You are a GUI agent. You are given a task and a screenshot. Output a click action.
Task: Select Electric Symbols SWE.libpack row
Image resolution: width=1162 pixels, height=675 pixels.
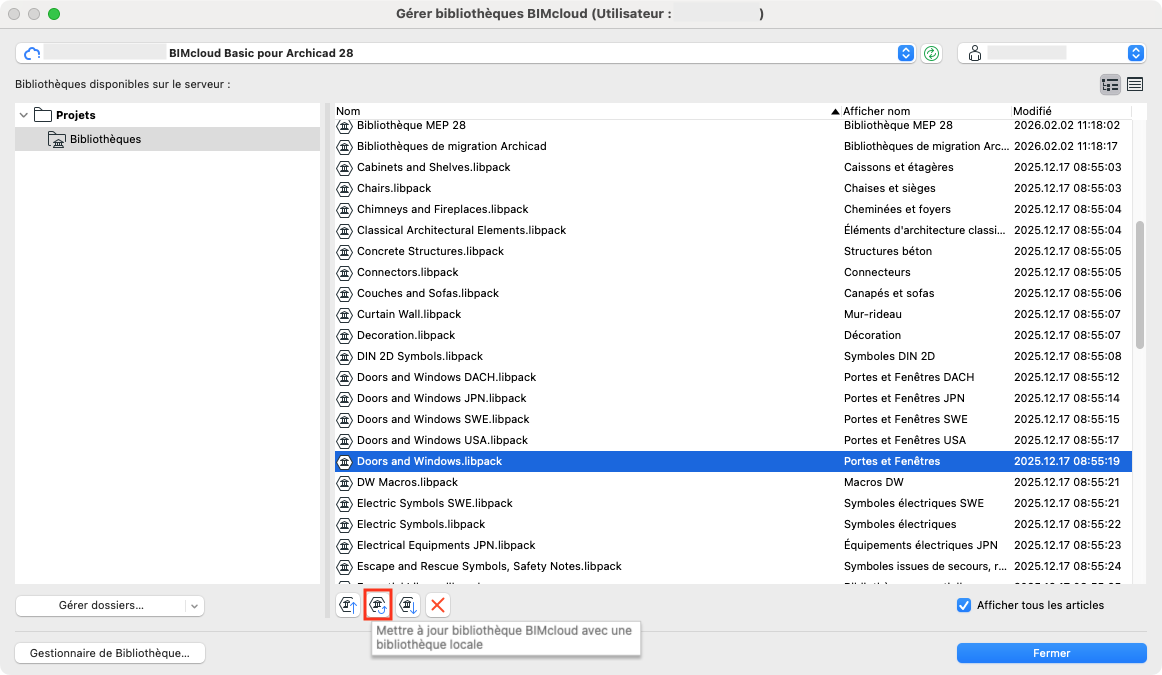point(733,503)
